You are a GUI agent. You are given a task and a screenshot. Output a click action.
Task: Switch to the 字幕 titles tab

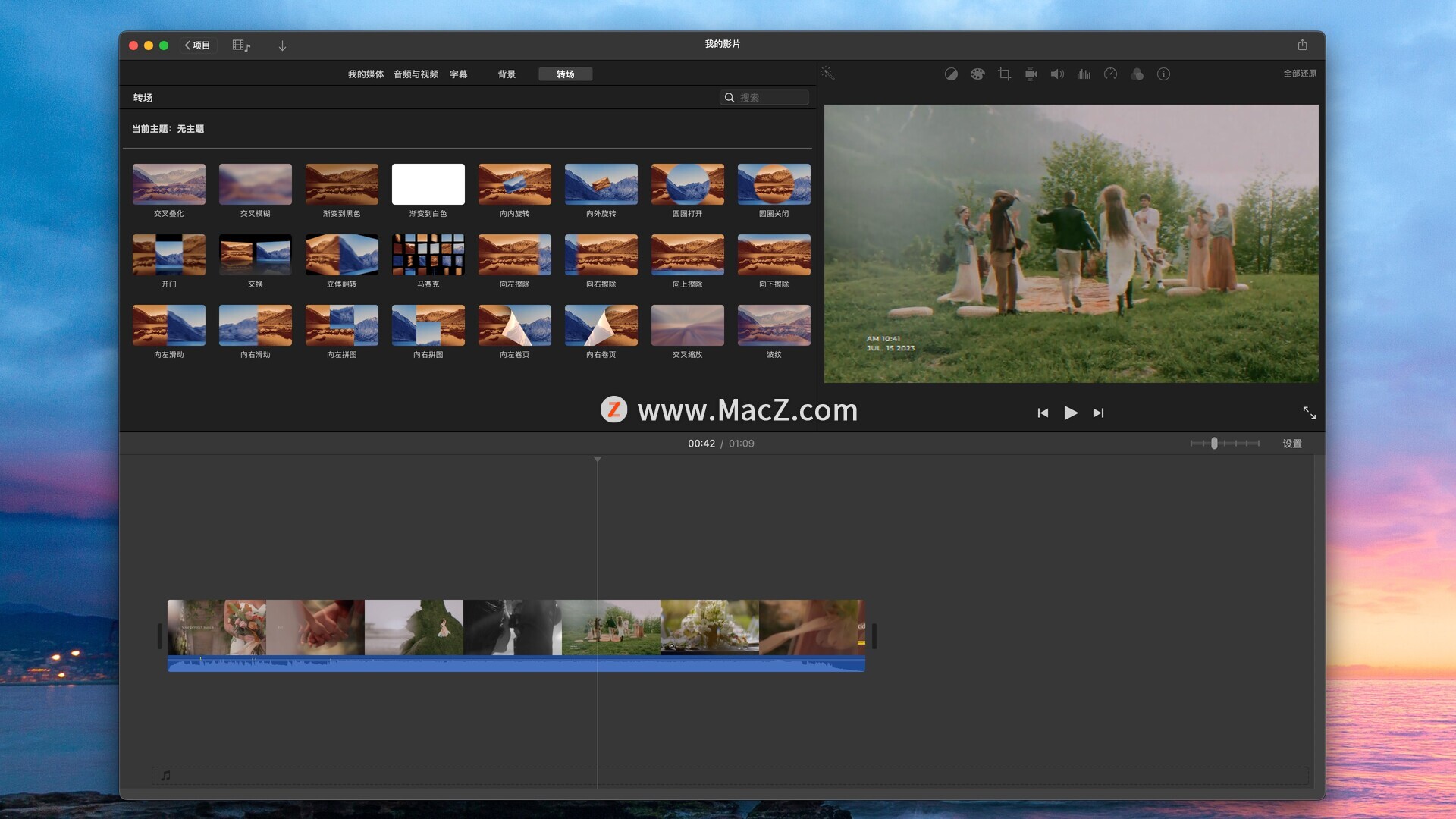458,74
